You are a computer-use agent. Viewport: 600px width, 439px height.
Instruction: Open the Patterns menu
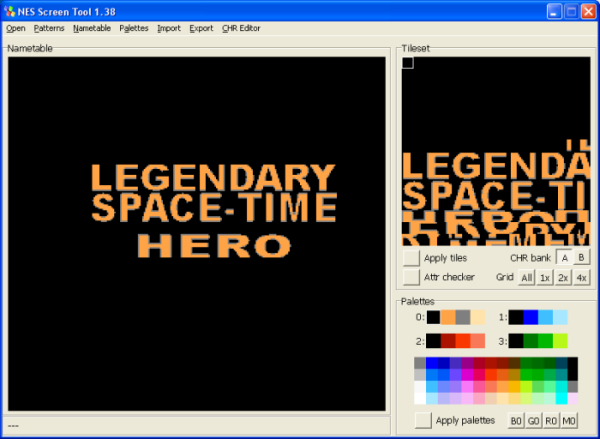coord(49,28)
